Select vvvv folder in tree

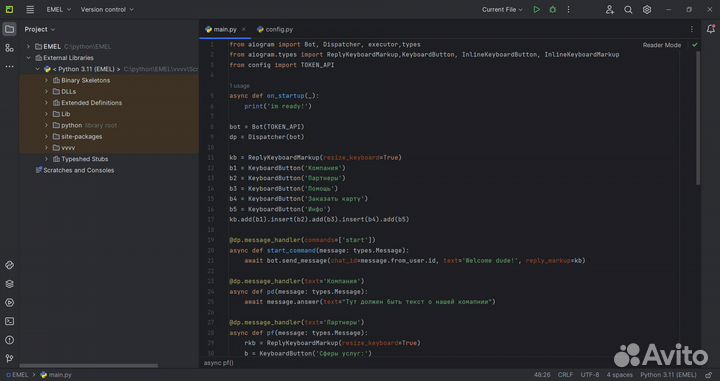(68, 148)
